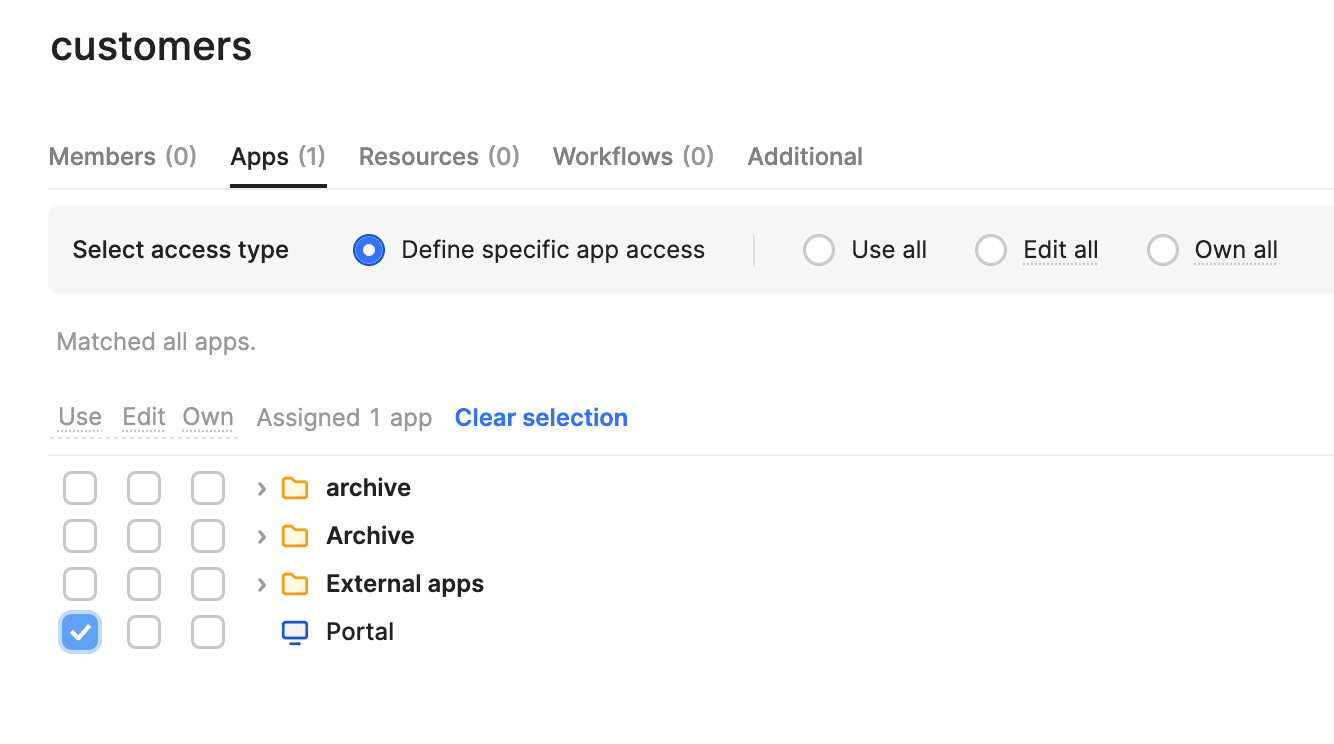Switch to the Members tab
This screenshot has width=1334, height=744.
click(122, 157)
